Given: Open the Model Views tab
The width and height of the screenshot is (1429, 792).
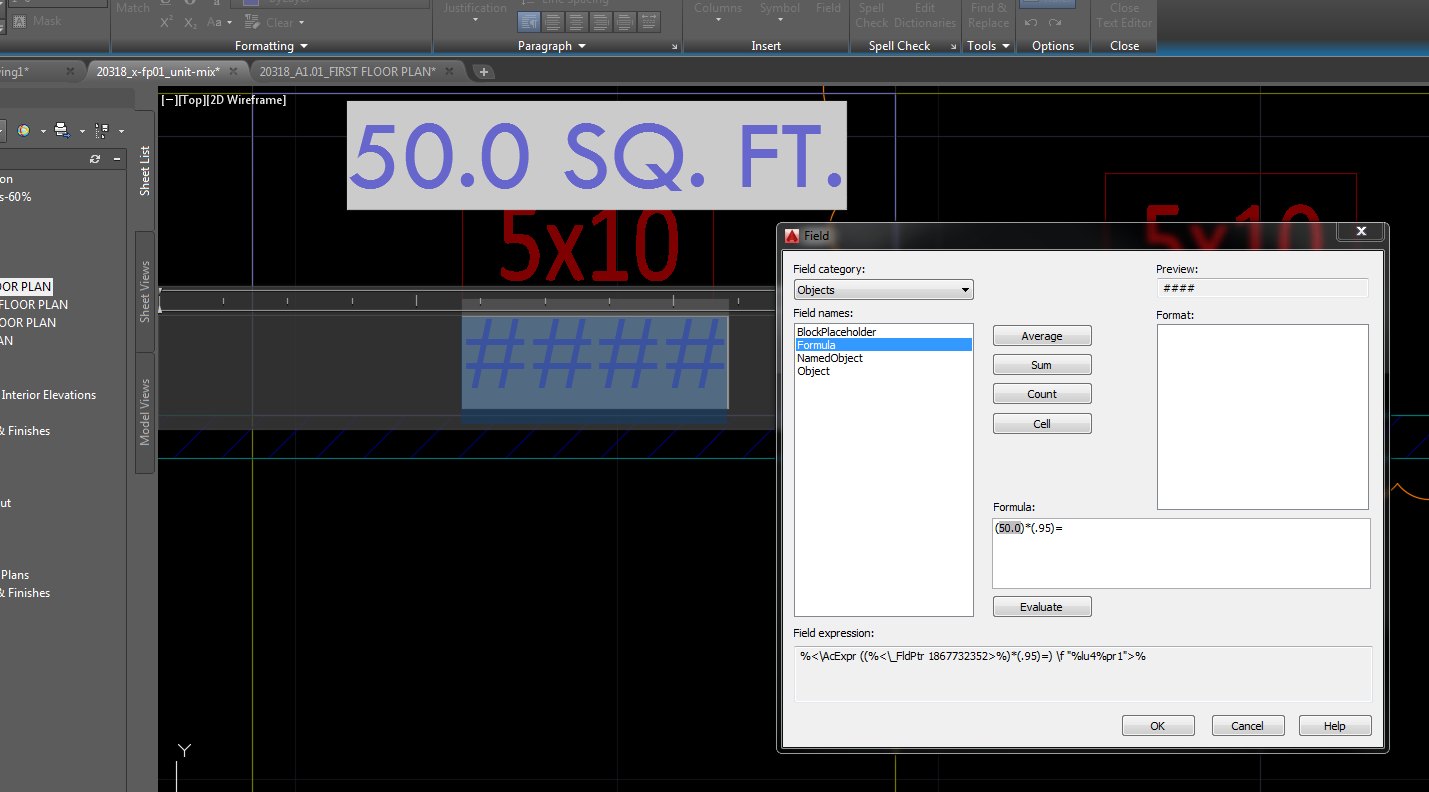Looking at the screenshot, I should tap(143, 413).
